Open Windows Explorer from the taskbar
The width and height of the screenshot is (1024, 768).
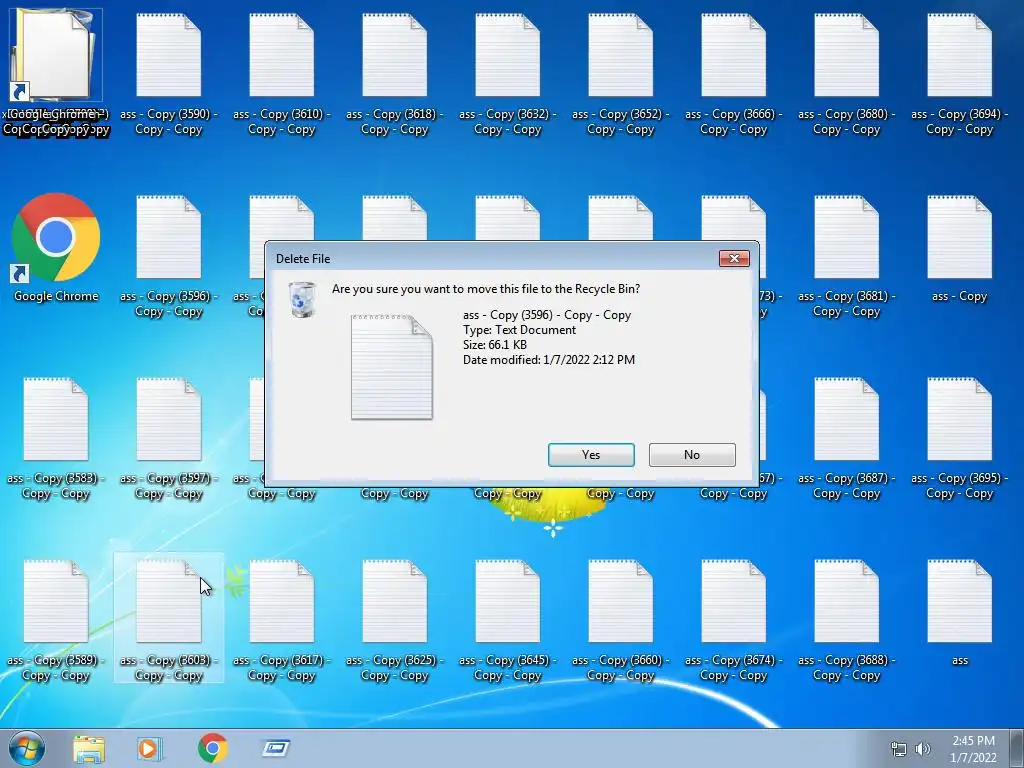(x=89, y=749)
